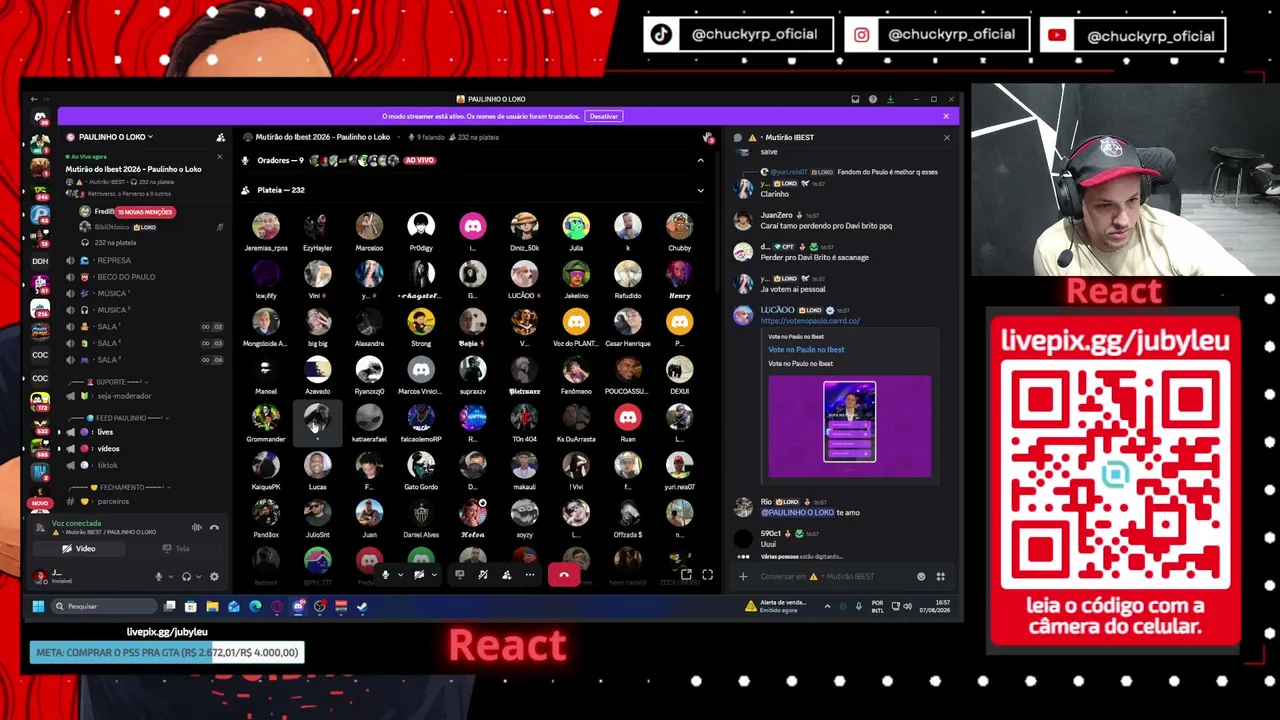Add an attachment with the plus icon

pyautogui.click(x=743, y=577)
